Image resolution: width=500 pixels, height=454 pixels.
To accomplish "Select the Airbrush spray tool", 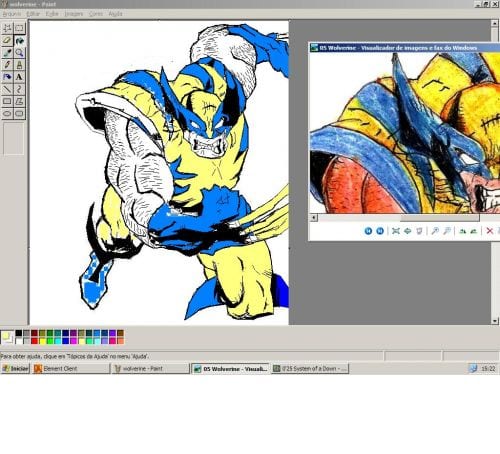I will click(7, 77).
